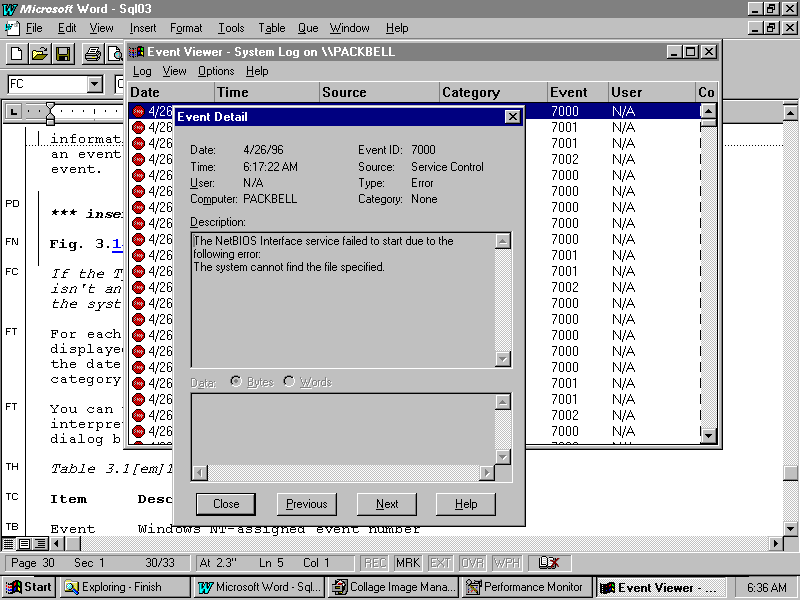
Task: Click the Open folder icon in Word toolbar
Action: point(40,54)
